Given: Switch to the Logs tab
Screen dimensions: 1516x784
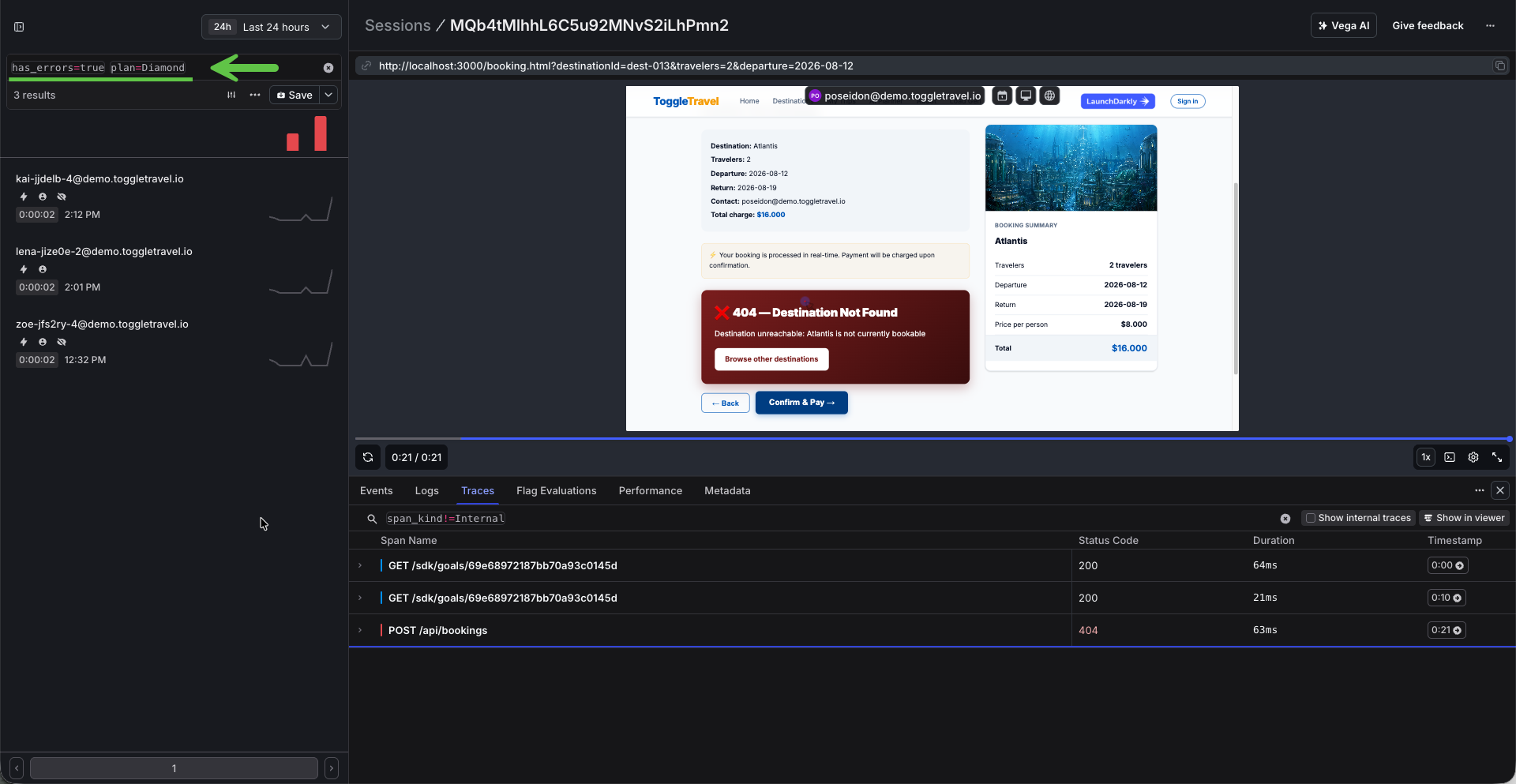Looking at the screenshot, I should click(427, 491).
